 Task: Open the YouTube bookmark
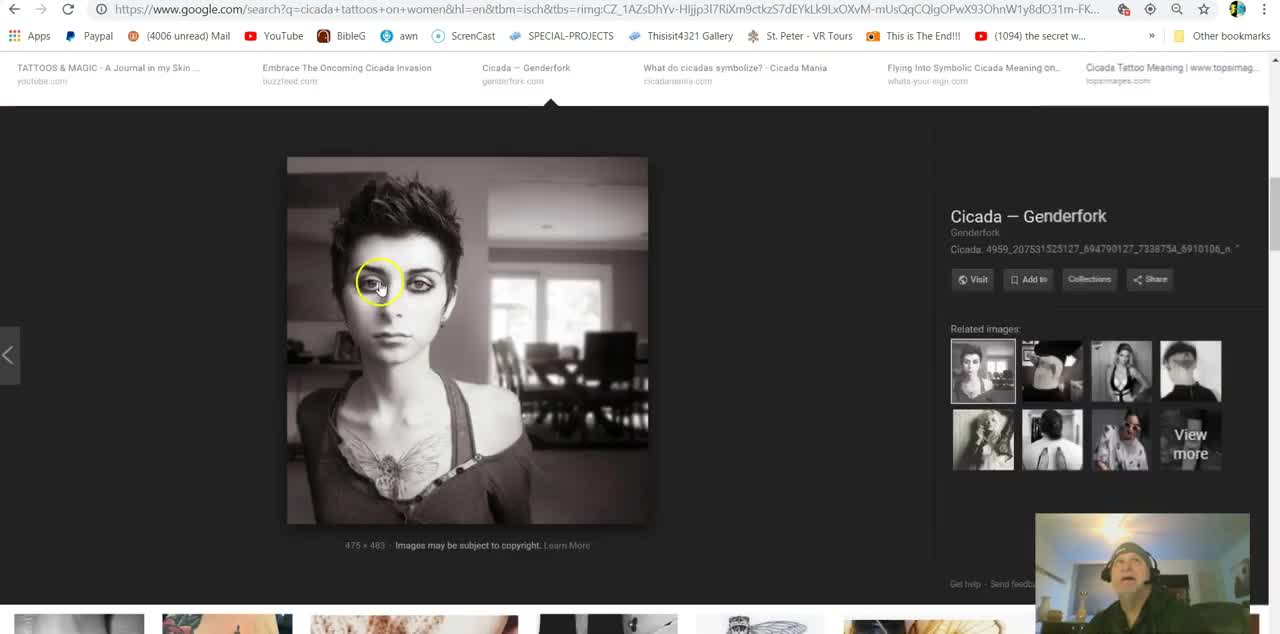274,36
